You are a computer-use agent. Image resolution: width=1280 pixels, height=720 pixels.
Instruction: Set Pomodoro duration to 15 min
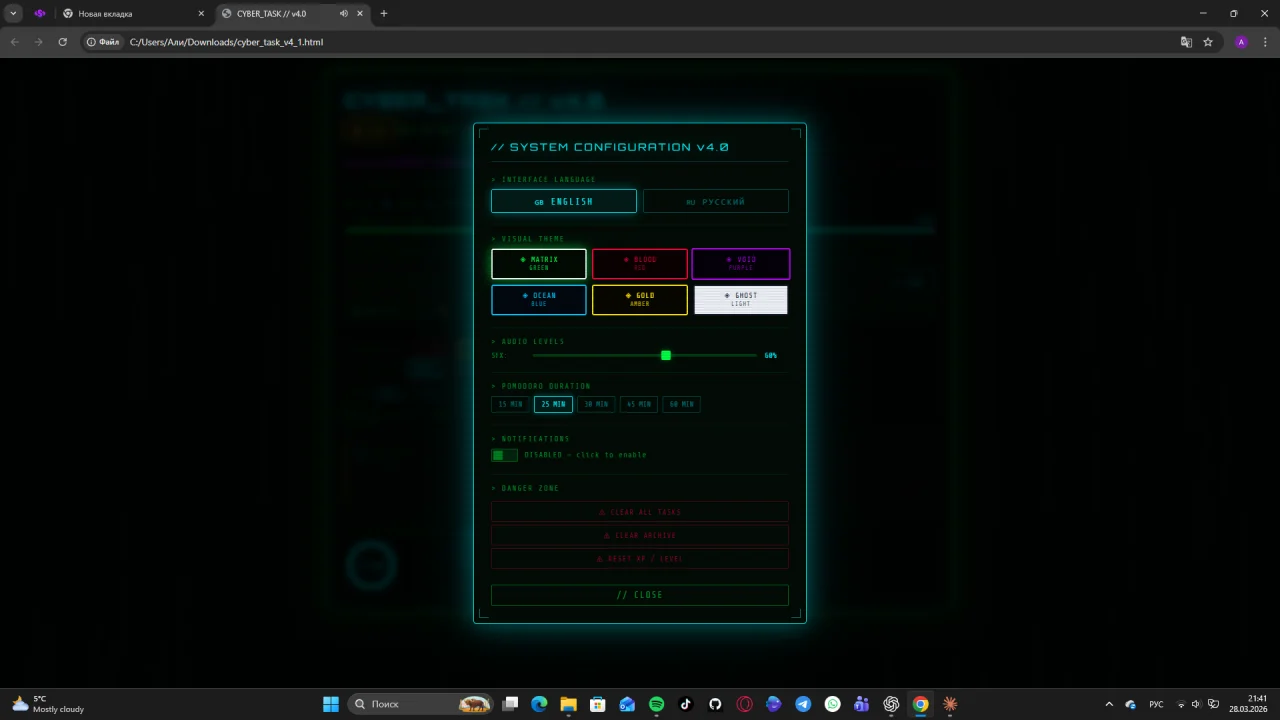tap(510, 404)
